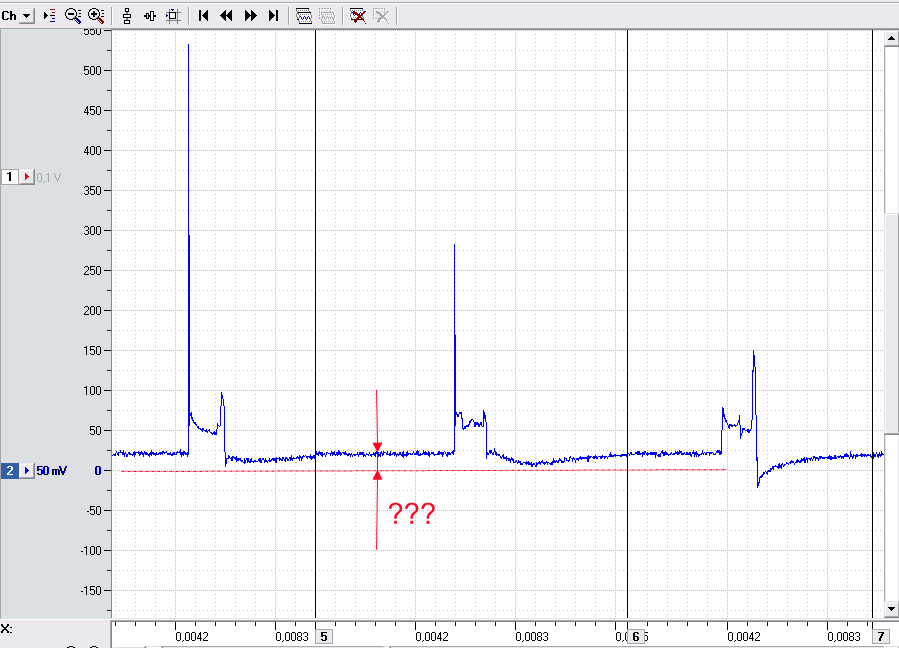Click the delete waveform red X icon
The width and height of the screenshot is (899, 648).
tap(358, 16)
